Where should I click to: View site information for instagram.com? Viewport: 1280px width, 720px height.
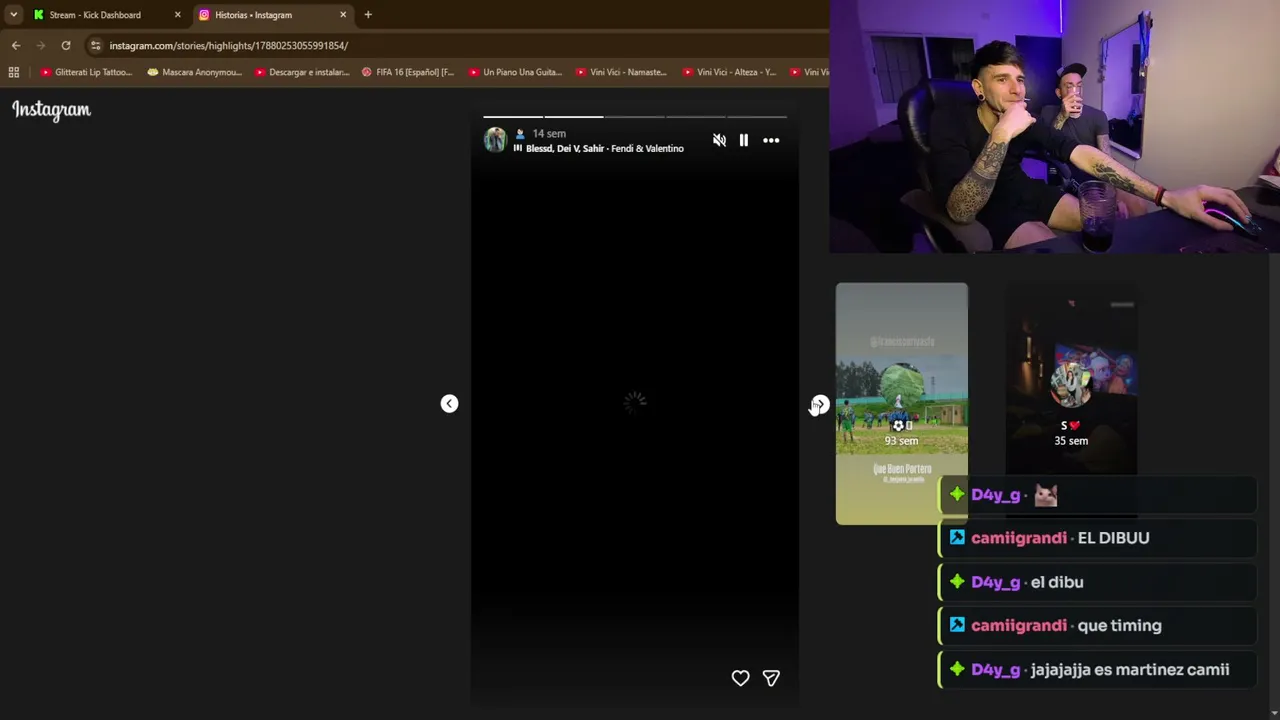pos(95,45)
